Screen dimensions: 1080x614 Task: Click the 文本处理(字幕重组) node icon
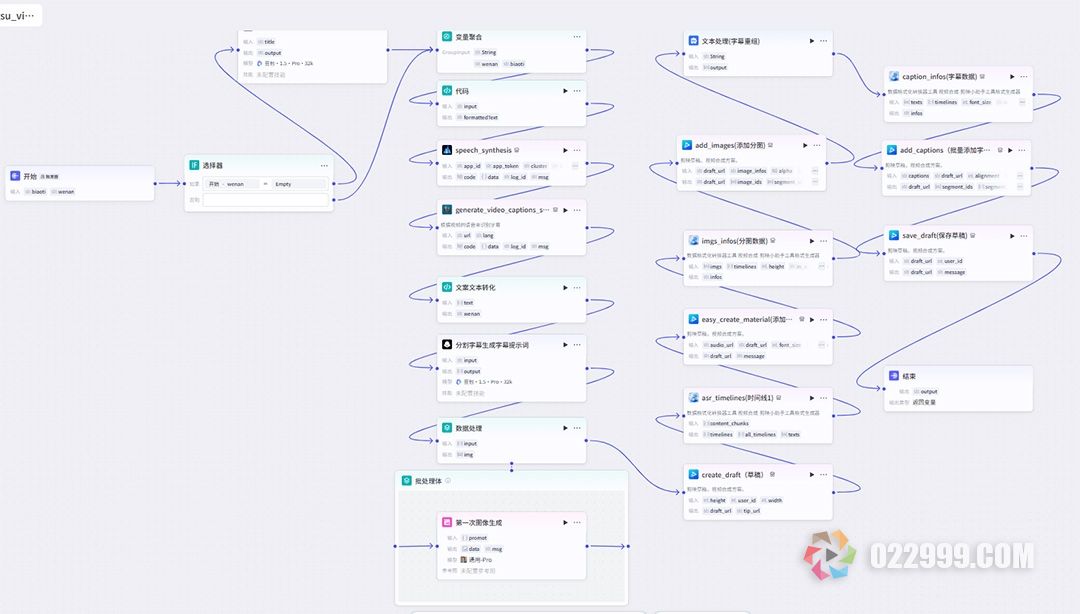pos(694,41)
